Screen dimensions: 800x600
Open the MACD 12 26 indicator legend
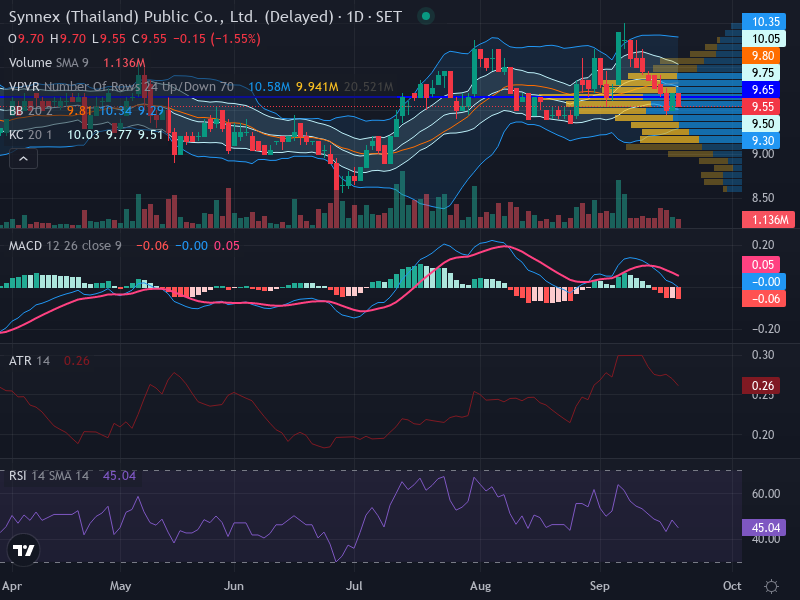65,246
